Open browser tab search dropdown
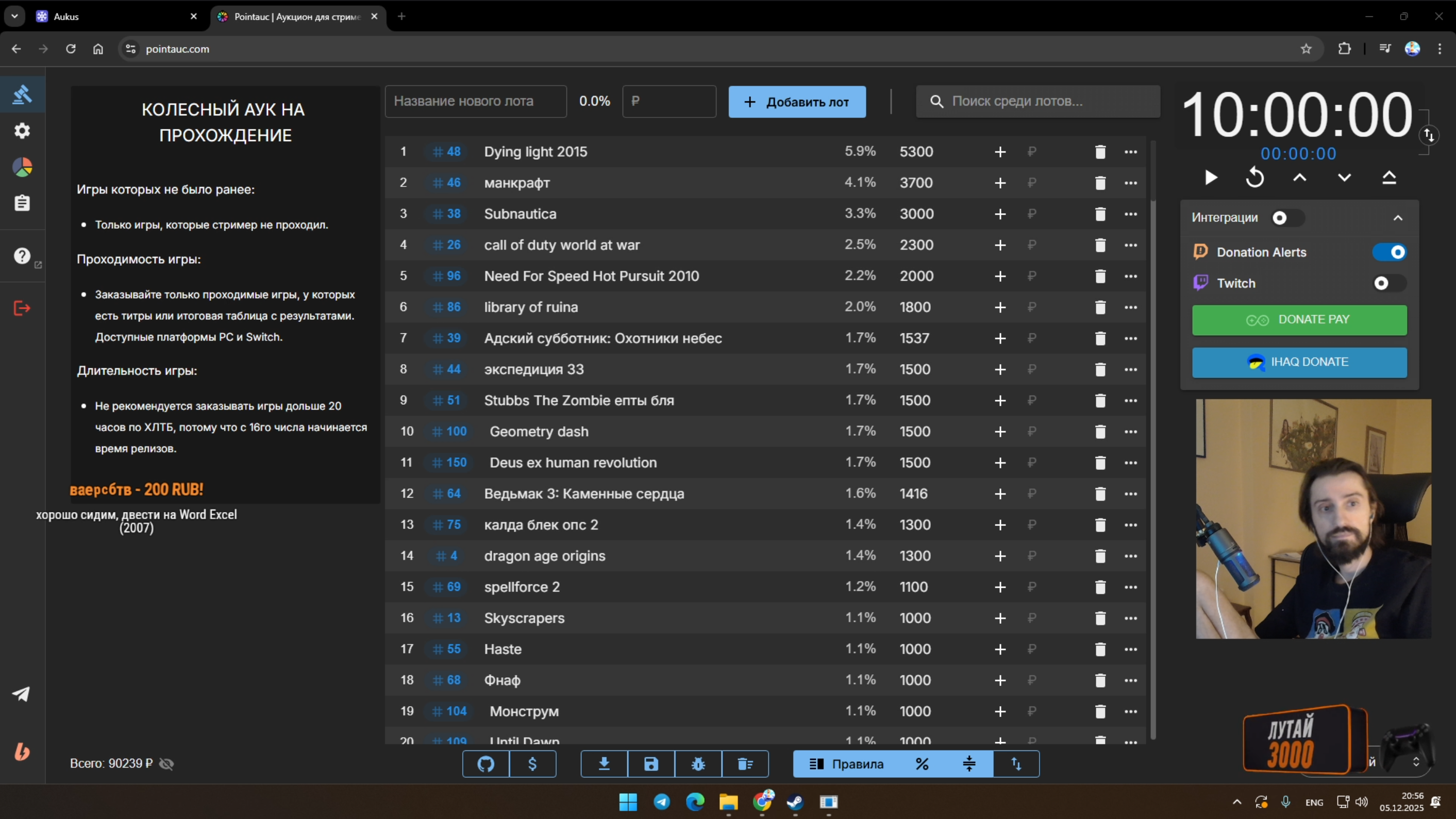Viewport: 1456px width, 819px height. (15, 16)
